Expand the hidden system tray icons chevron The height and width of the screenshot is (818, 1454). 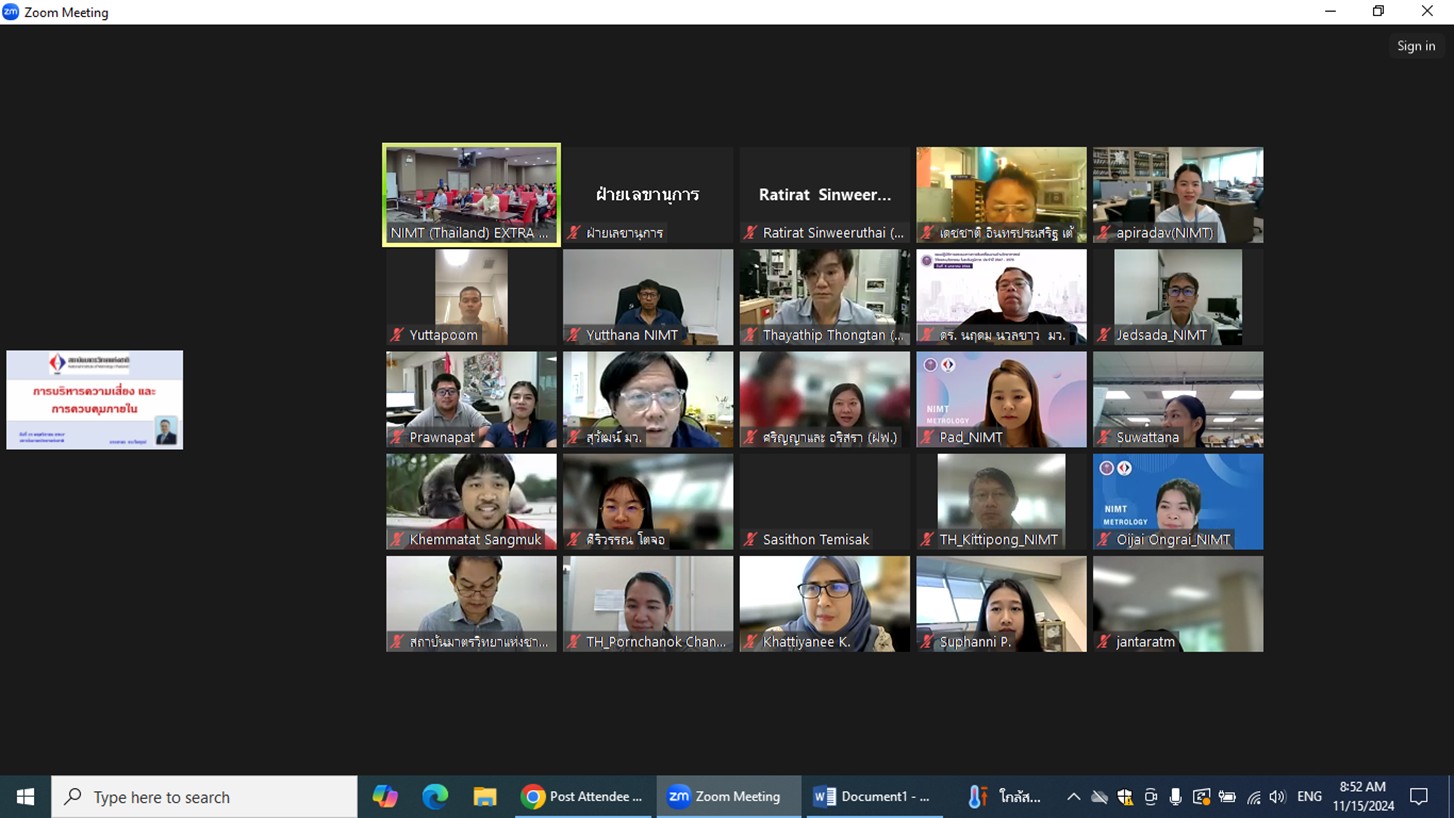click(1073, 797)
